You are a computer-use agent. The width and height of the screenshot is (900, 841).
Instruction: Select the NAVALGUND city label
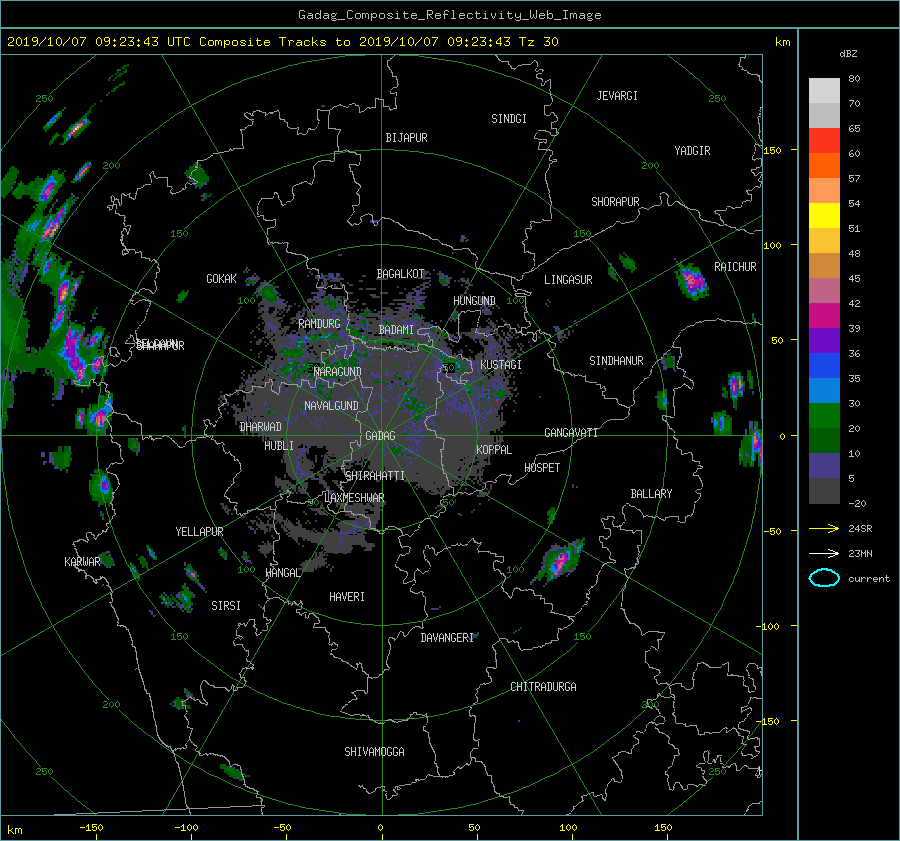click(331, 406)
